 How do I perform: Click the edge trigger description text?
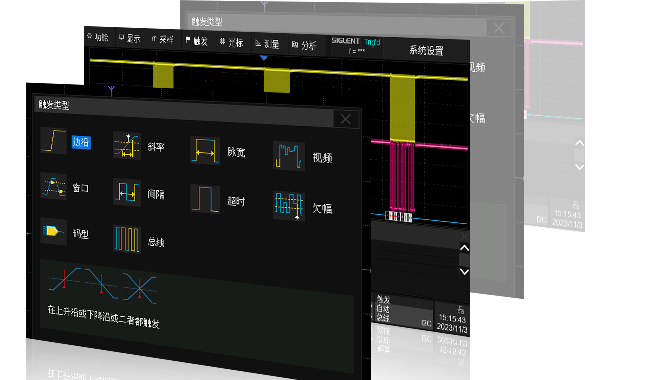coord(104,317)
